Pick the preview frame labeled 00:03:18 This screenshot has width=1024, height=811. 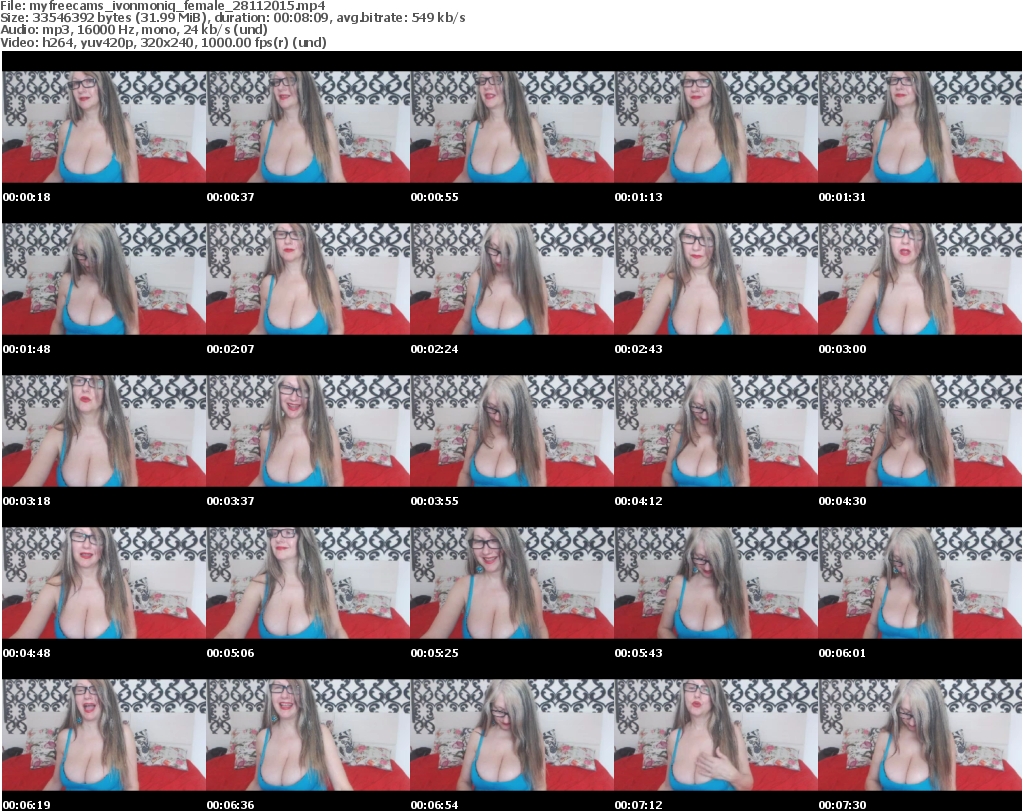(104, 431)
